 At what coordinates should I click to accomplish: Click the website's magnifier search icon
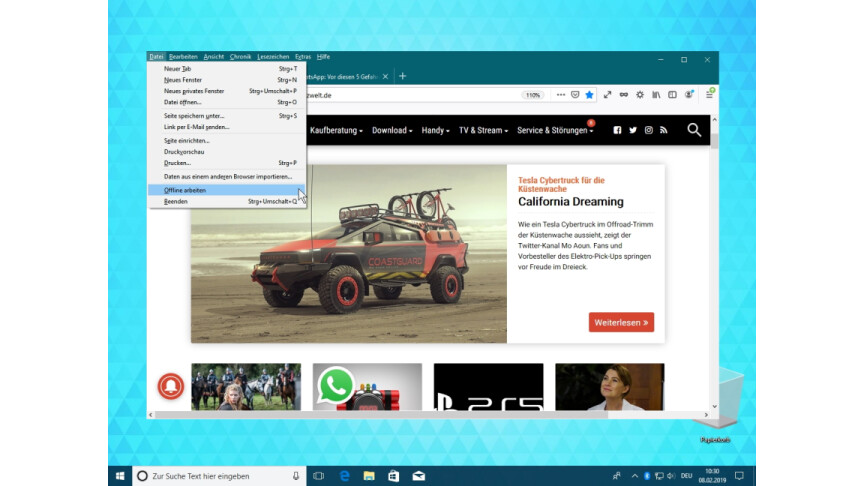[694, 130]
